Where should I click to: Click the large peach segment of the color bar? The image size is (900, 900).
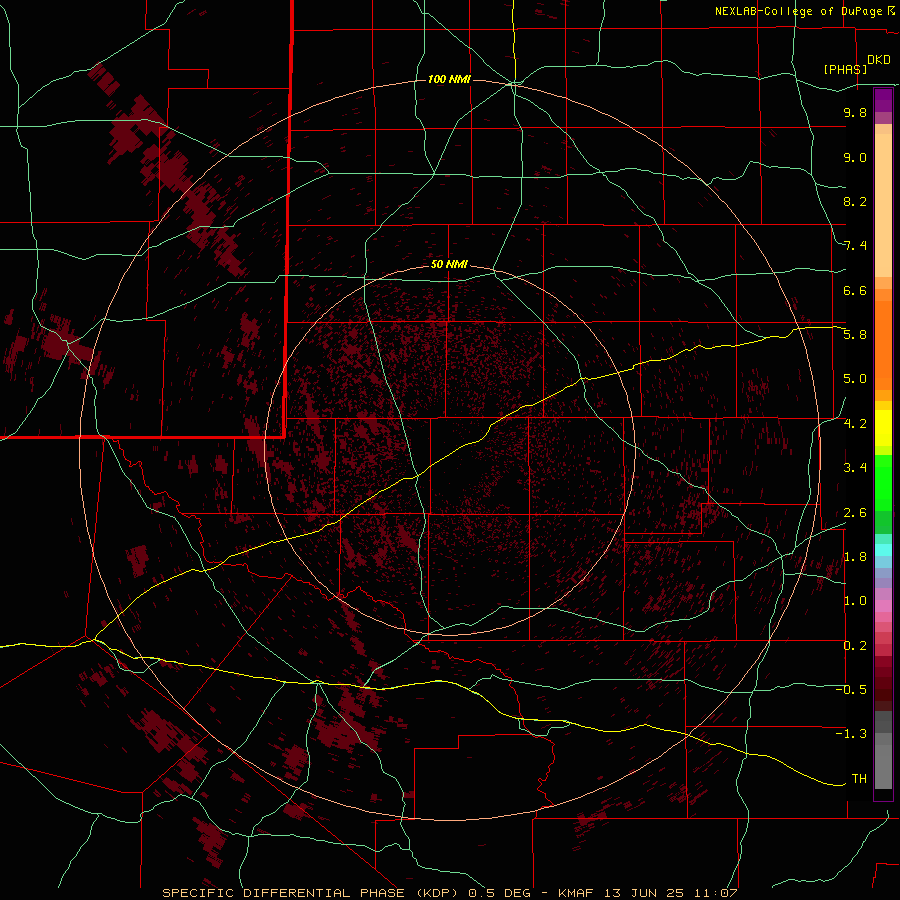[x=883, y=205]
